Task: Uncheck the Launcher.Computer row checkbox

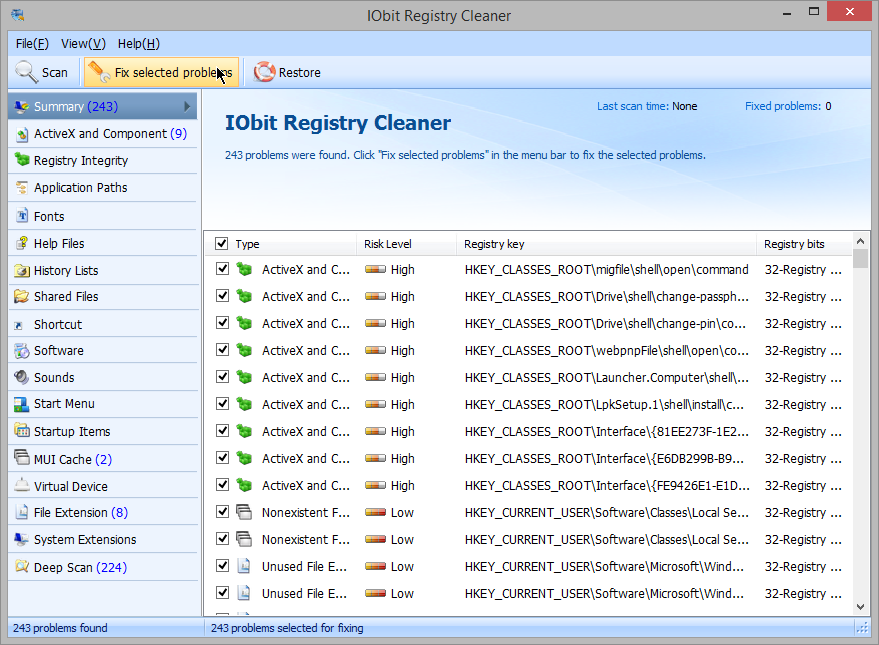Action: coord(223,377)
